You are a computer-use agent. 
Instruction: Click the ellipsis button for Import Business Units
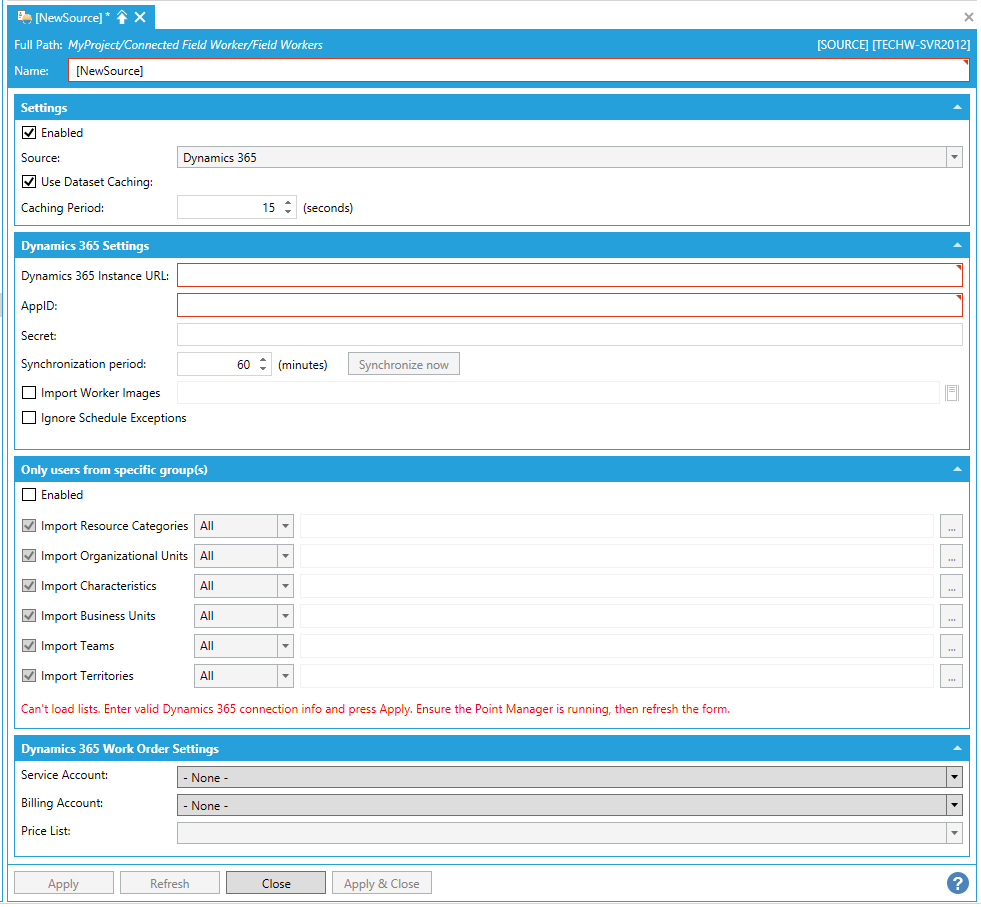[951, 616]
